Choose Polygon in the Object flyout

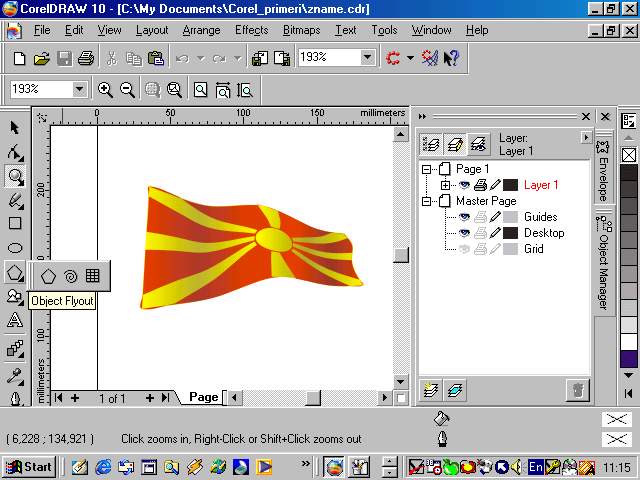pyautogui.click(x=48, y=276)
